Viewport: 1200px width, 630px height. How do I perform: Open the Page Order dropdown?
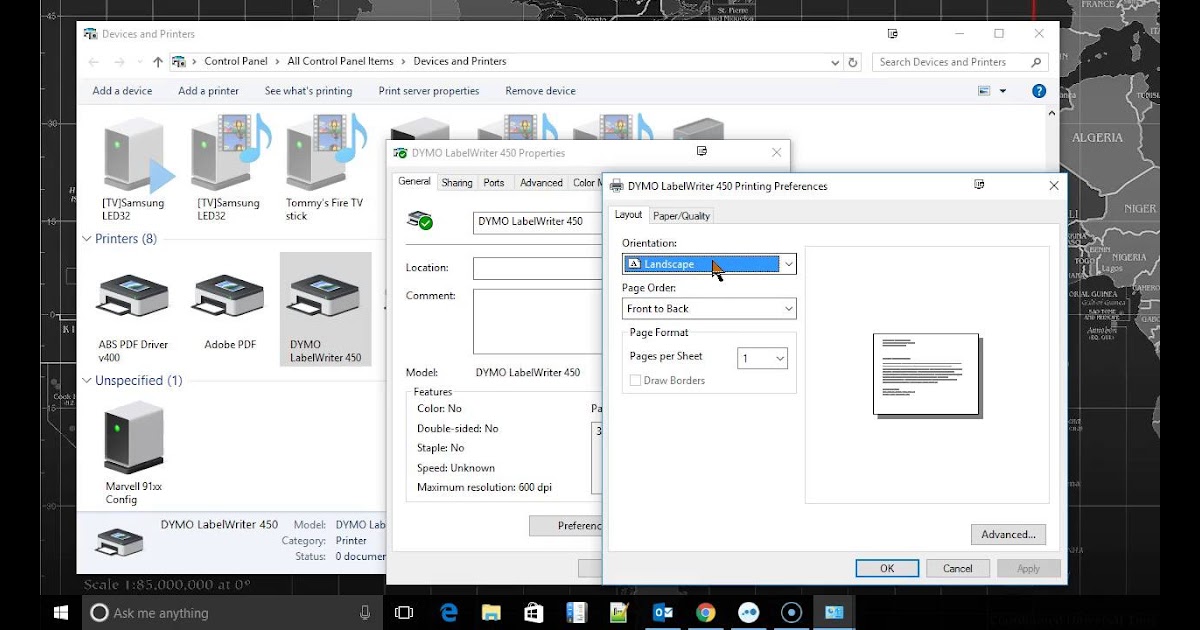(x=709, y=309)
